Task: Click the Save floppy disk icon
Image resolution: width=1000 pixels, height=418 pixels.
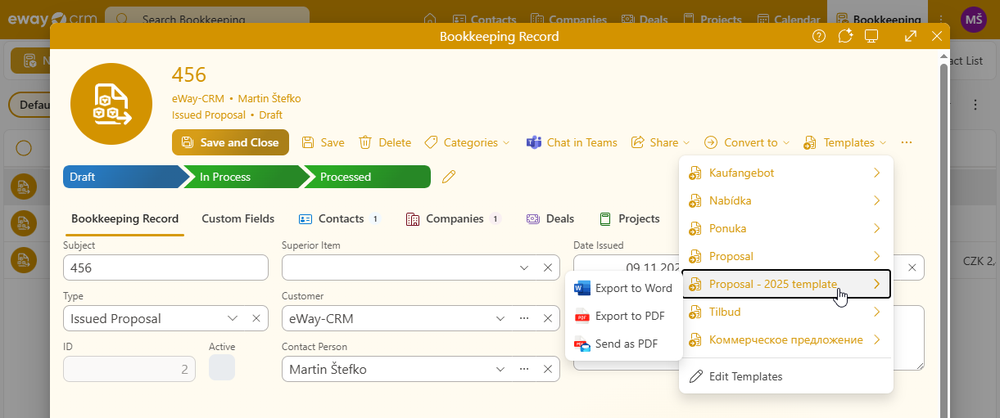Action: pos(308,143)
